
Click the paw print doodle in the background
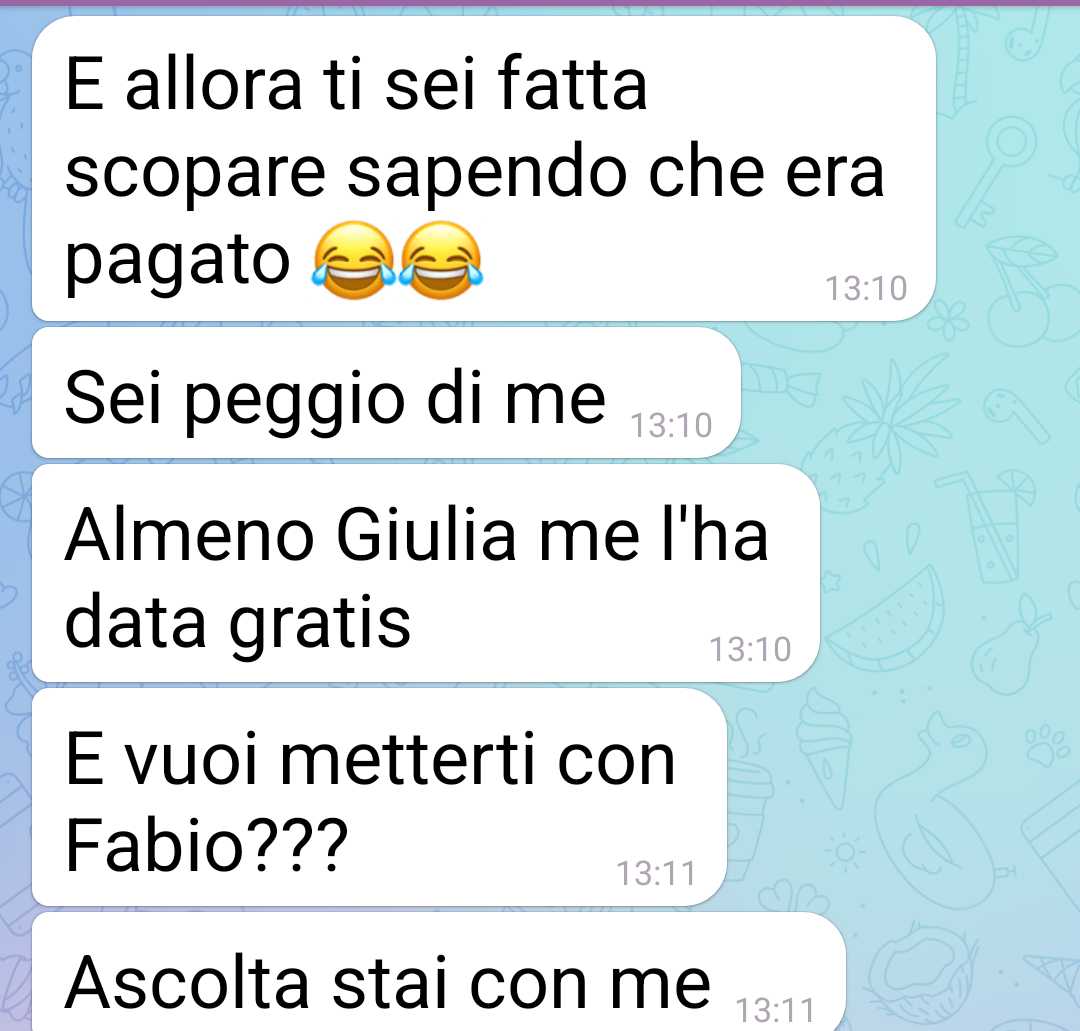tap(1047, 744)
